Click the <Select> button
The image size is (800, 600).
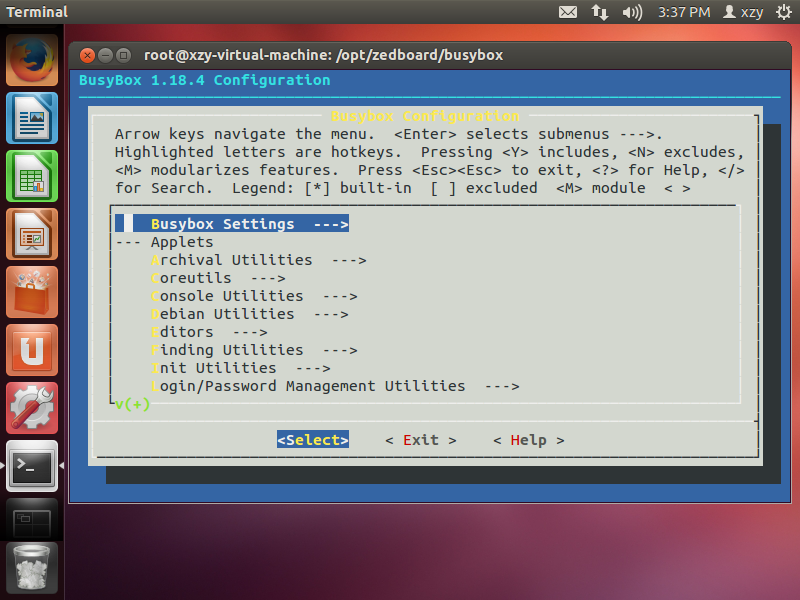click(313, 440)
